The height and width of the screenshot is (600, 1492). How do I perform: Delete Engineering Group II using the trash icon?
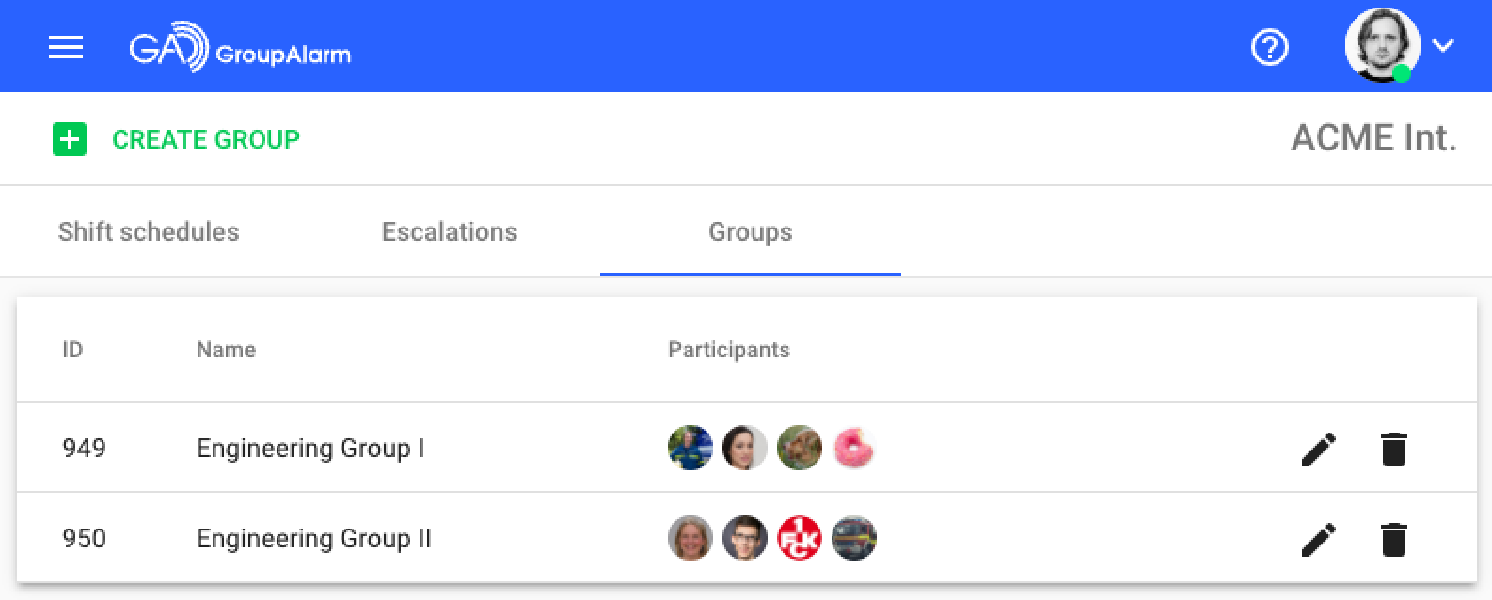pos(1393,538)
